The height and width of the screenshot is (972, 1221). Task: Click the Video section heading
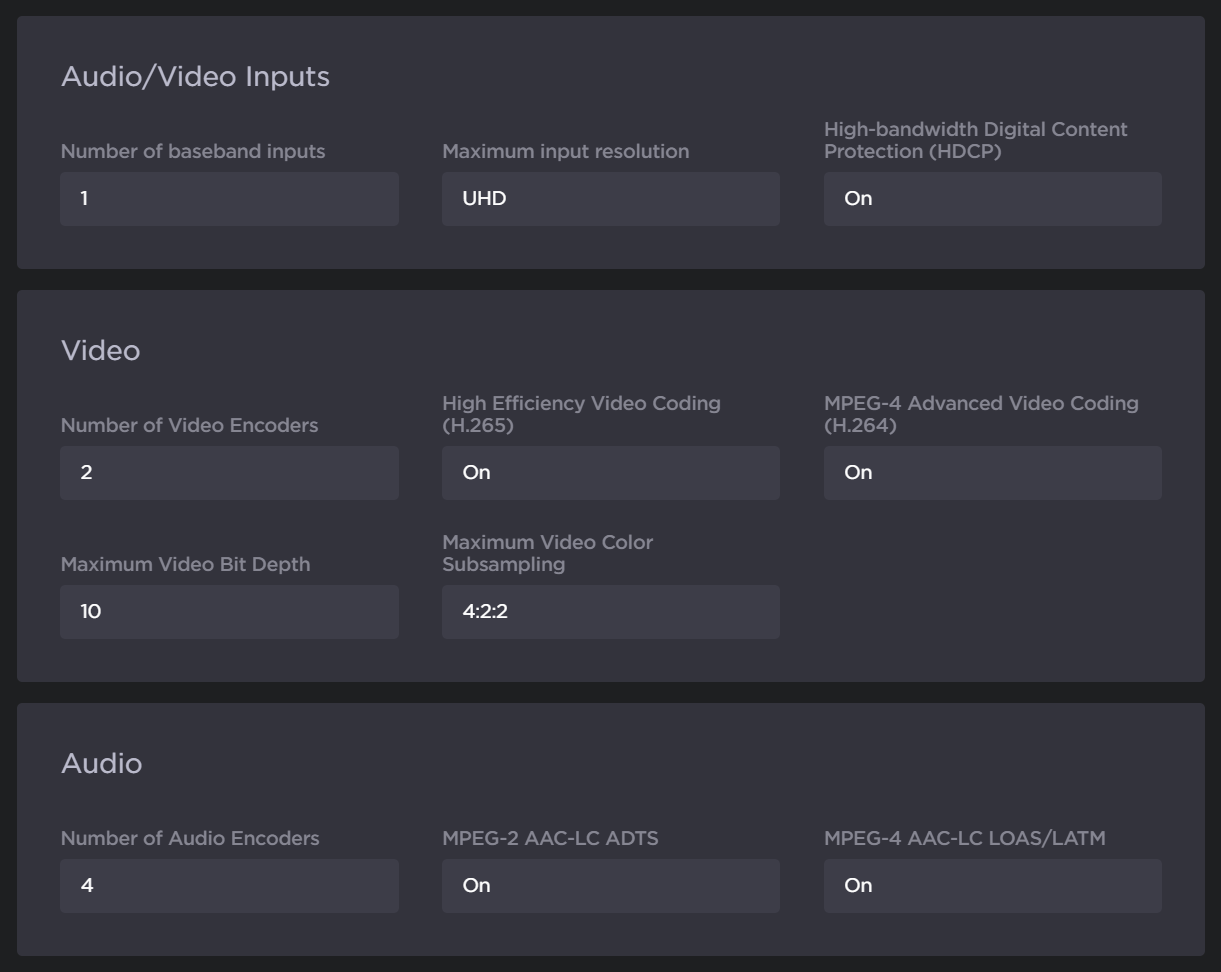pos(100,351)
